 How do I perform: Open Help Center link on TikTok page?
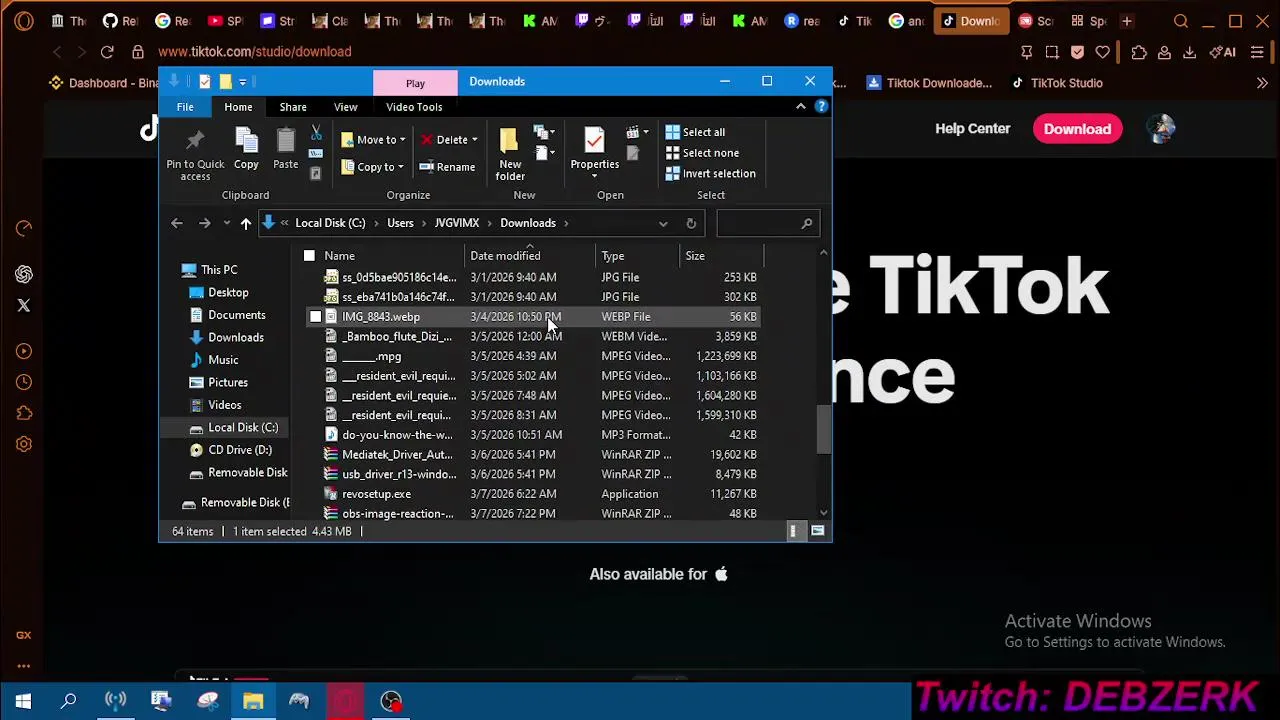[x=972, y=128]
